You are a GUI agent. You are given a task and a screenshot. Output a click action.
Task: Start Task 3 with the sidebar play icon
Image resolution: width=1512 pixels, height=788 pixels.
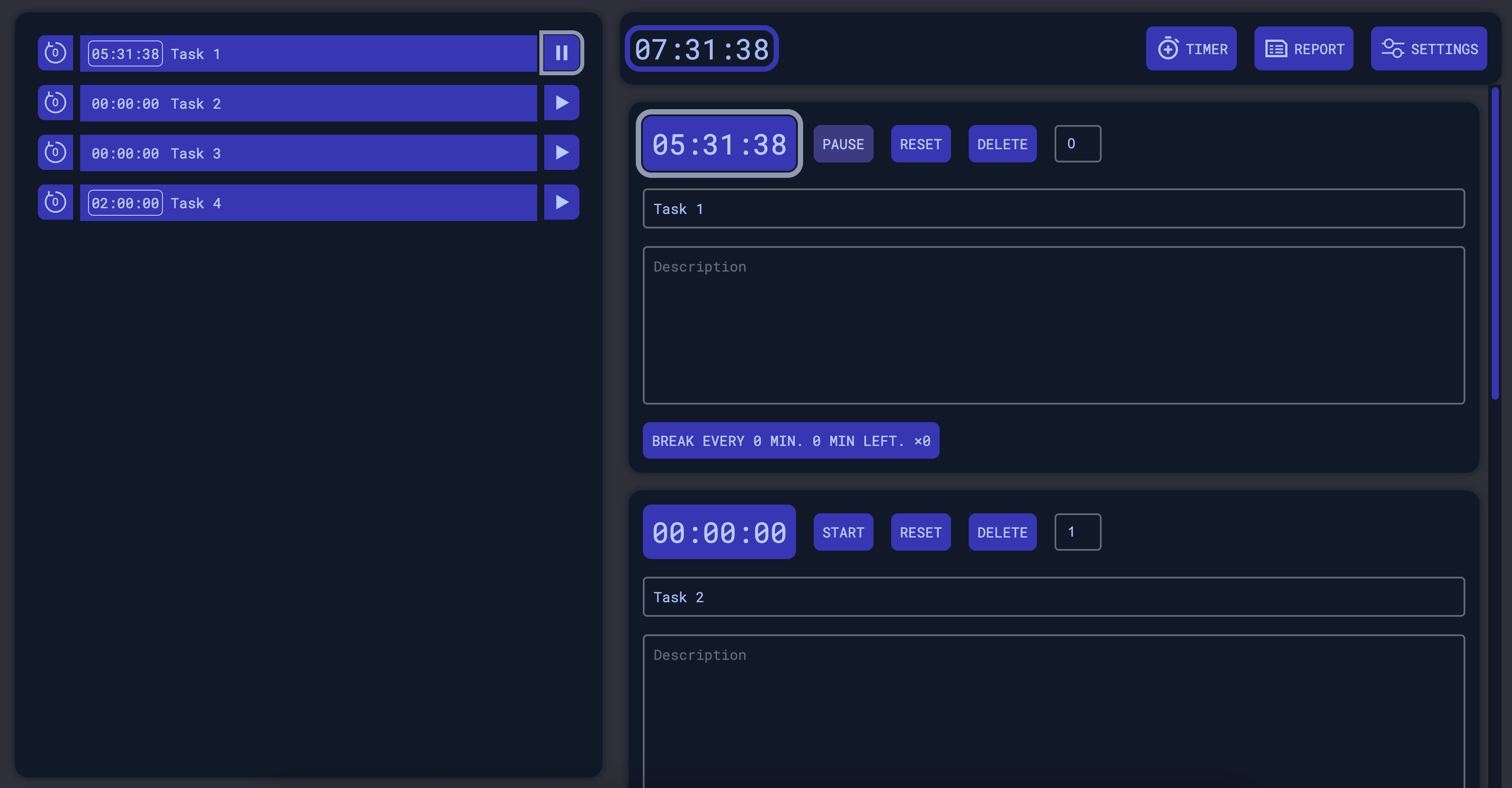(561, 153)
